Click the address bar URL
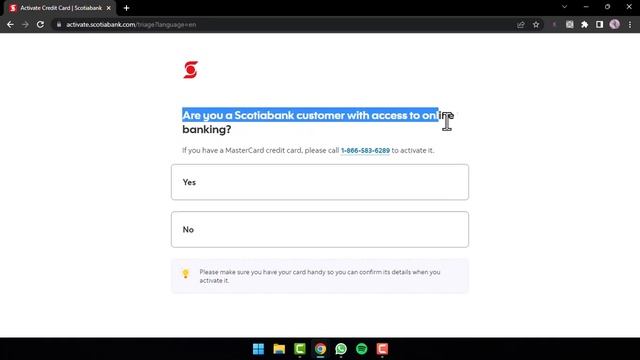The height and width of the screenshot is (360, 640). pos(131,24)
